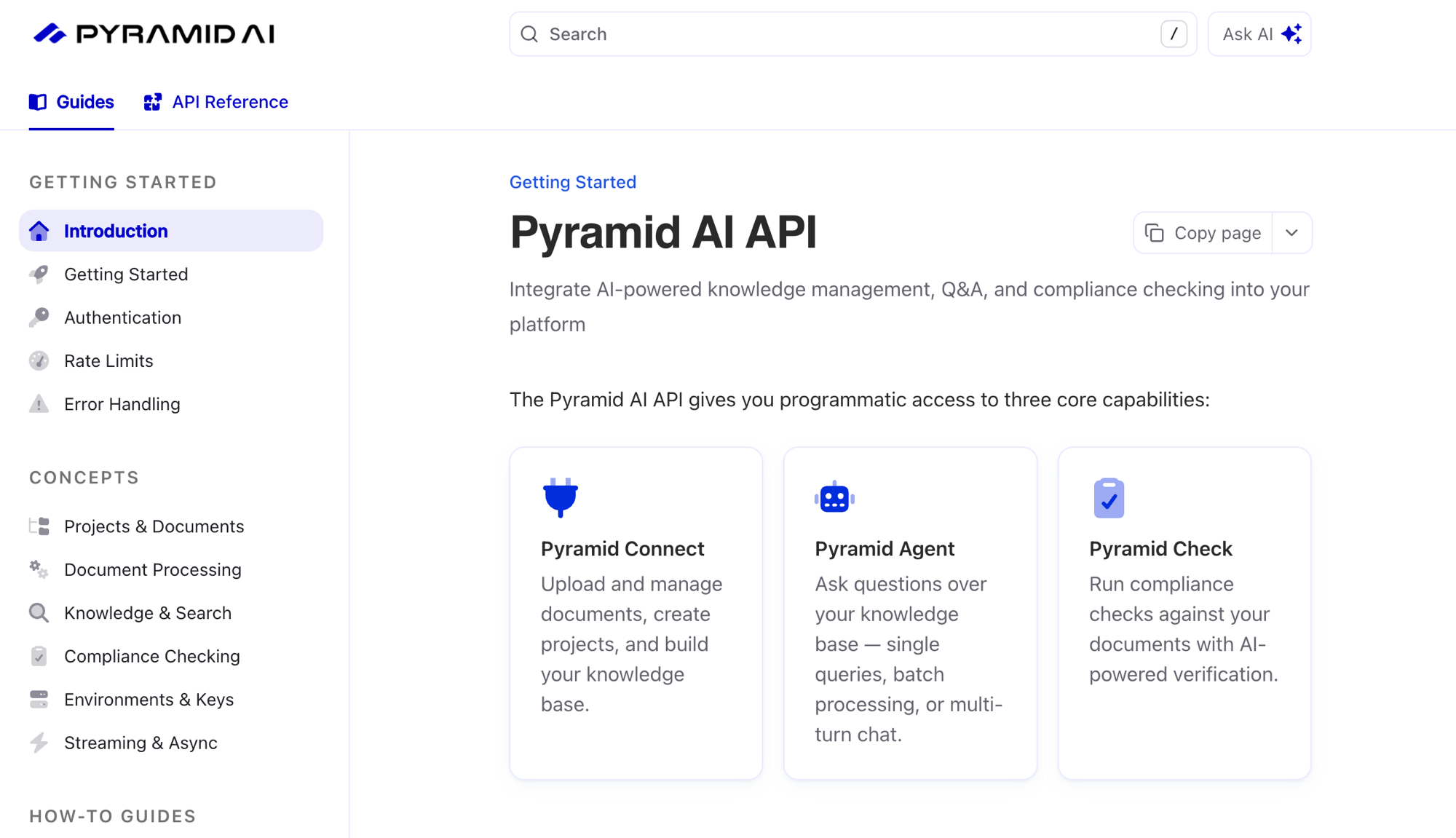Click the Rate Limits gauge icon
This screenshot has width=1456, height=838.
click(39, 360)
